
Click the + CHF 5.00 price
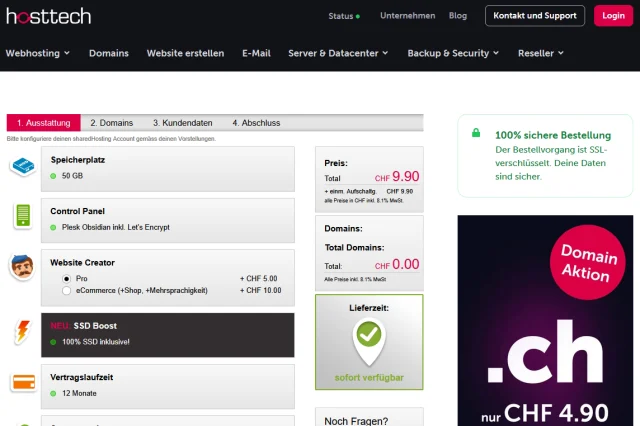click(259, 279)
